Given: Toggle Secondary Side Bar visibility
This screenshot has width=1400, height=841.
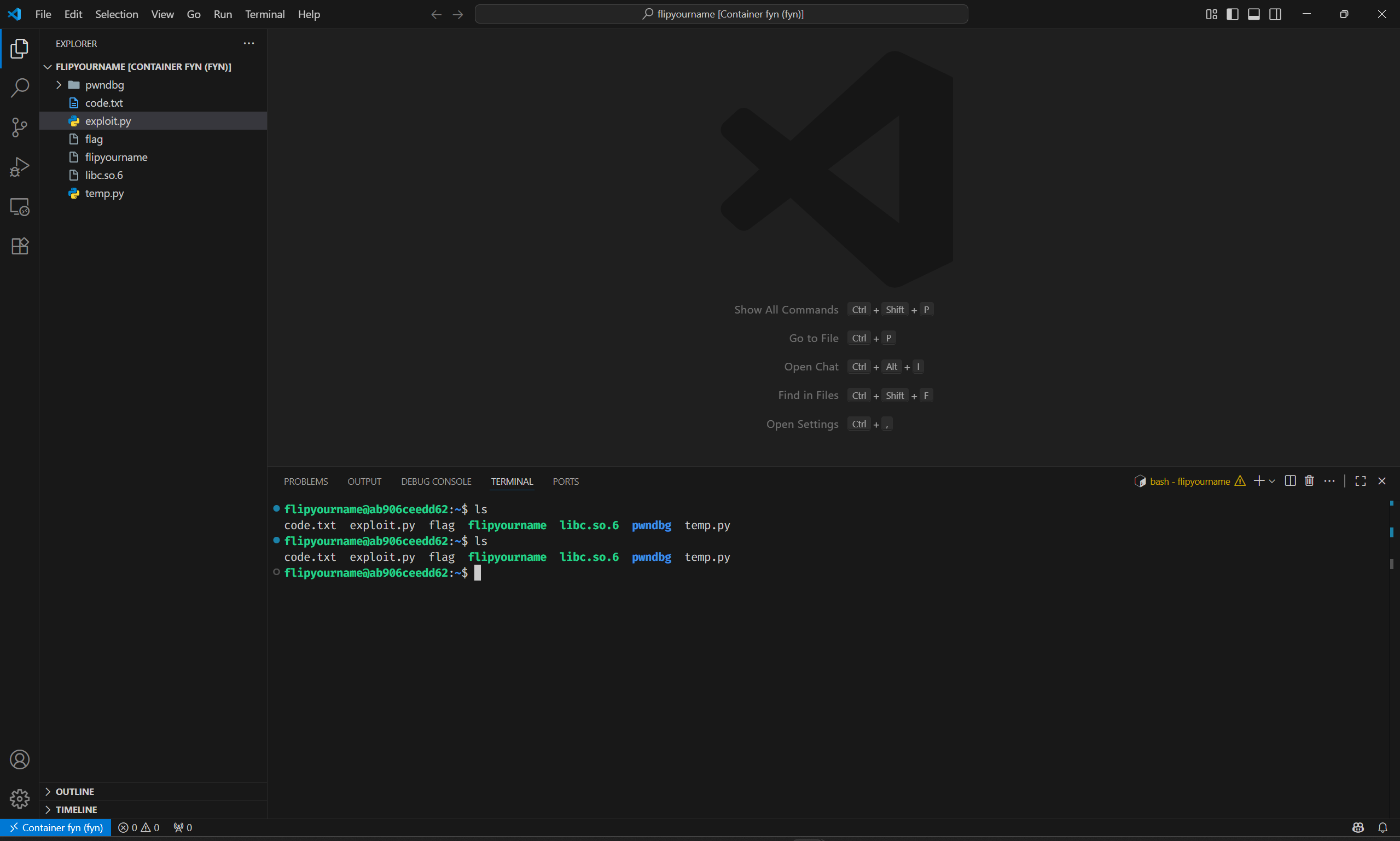Looking at the screenshot, I should [1275, 14].
